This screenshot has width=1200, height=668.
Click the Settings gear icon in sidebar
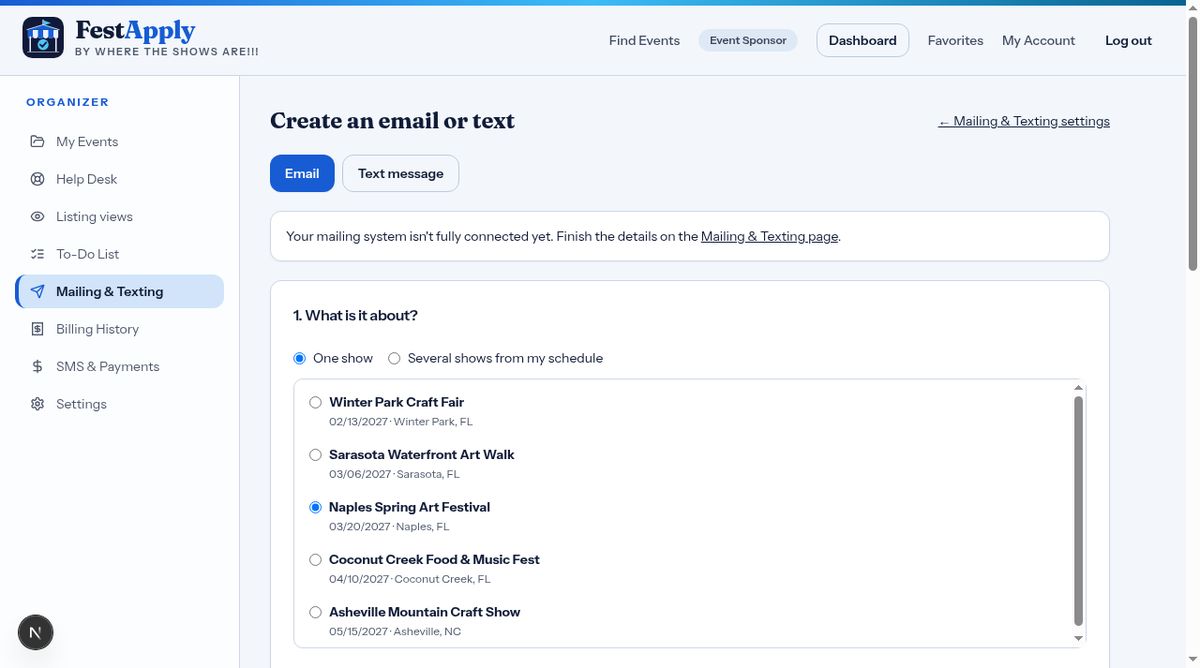[x=37, y=404]
